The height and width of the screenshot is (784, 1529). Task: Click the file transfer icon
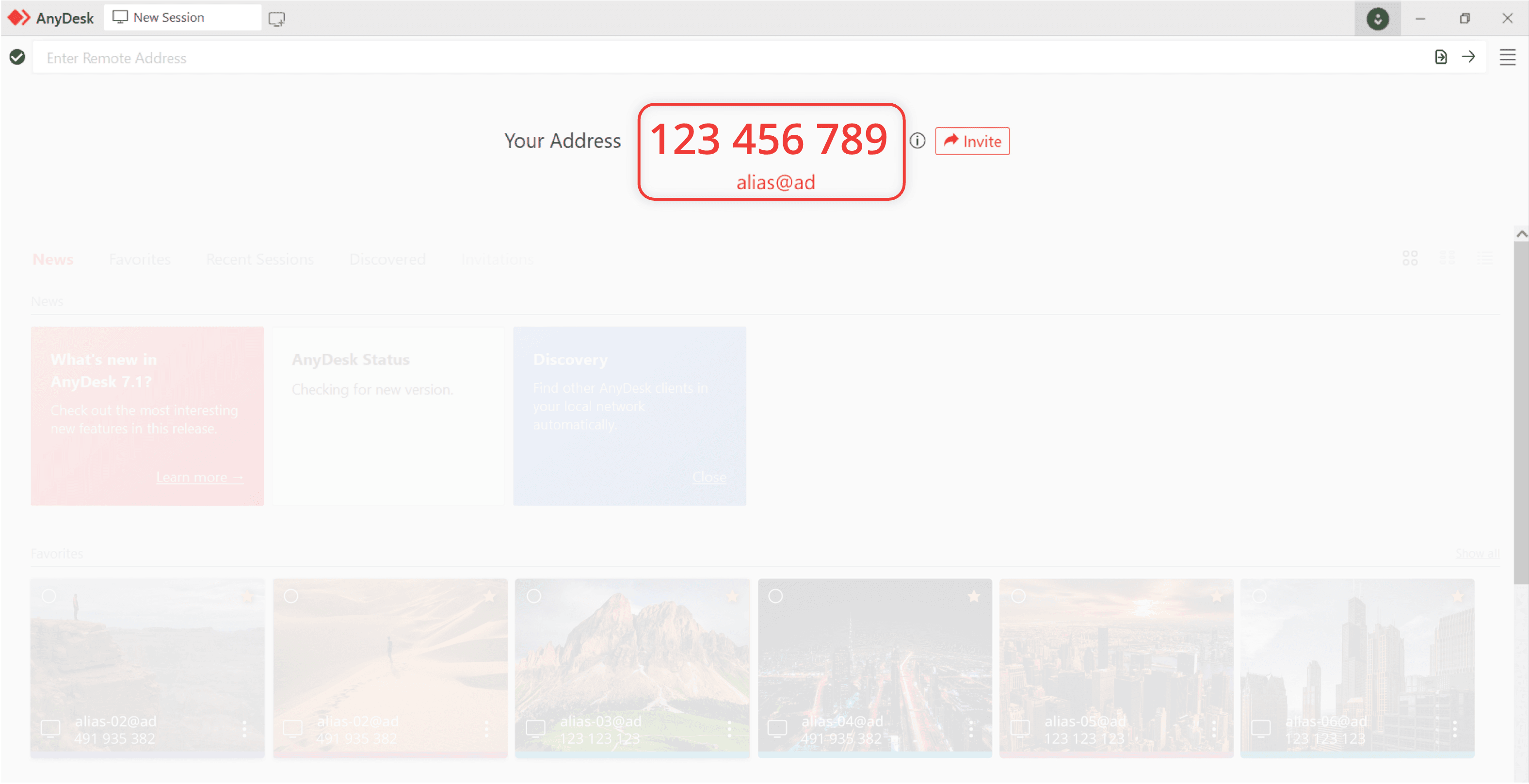(1441, 57)
